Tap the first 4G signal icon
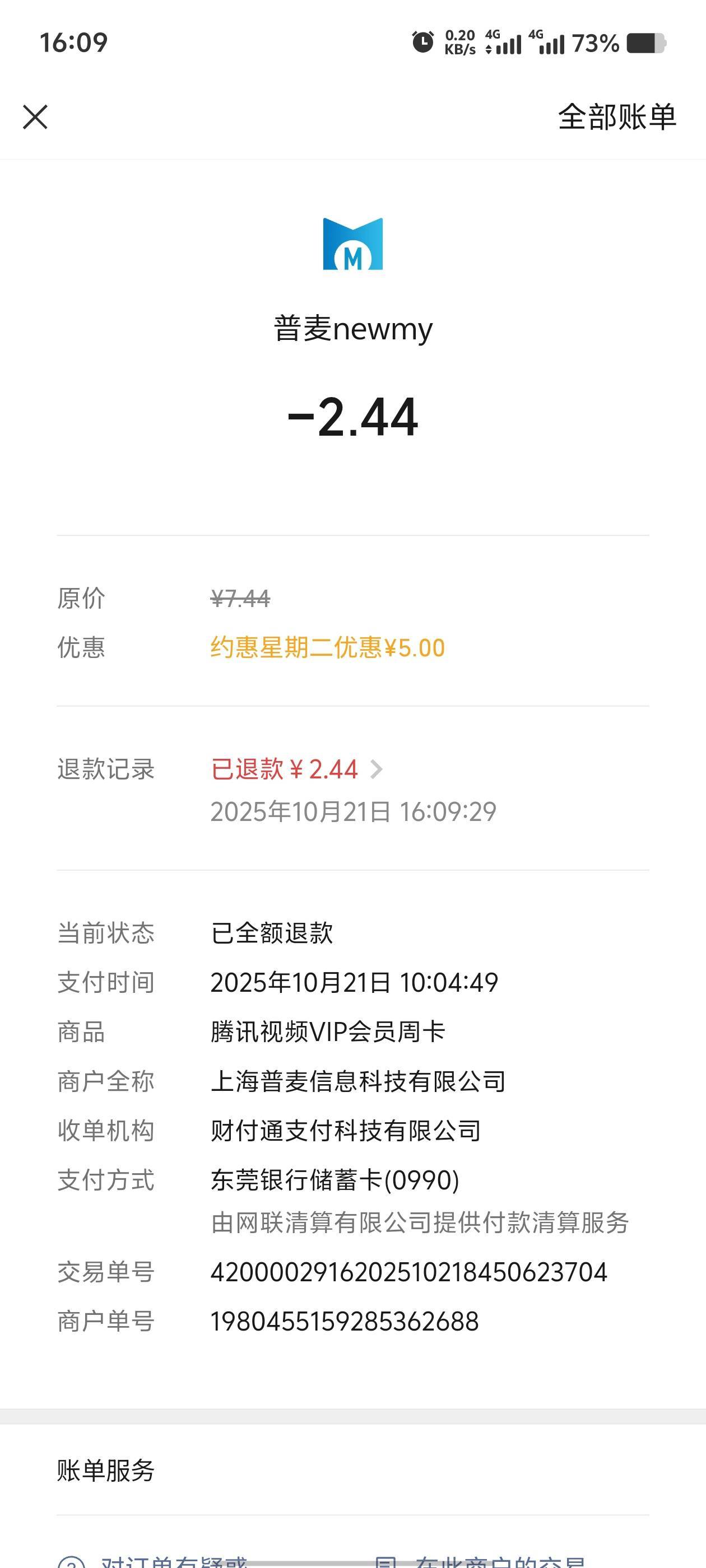 [504, 43]
